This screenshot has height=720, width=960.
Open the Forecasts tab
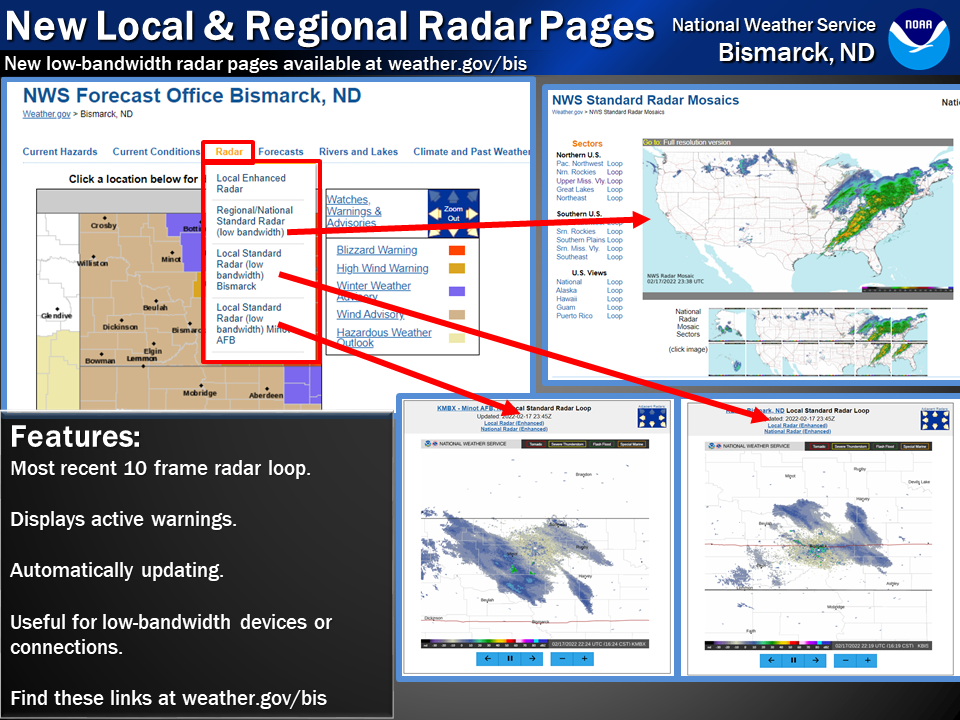281,152
